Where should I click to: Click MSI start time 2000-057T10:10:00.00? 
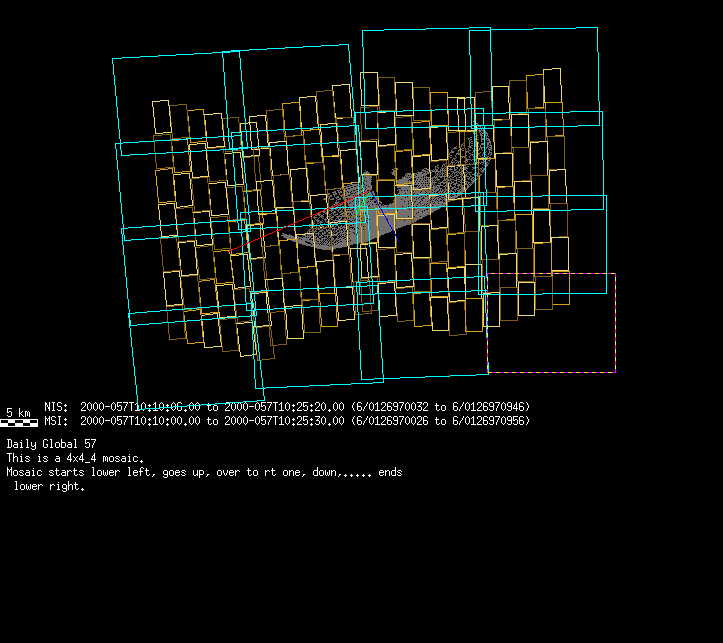(x=140, y=421)
